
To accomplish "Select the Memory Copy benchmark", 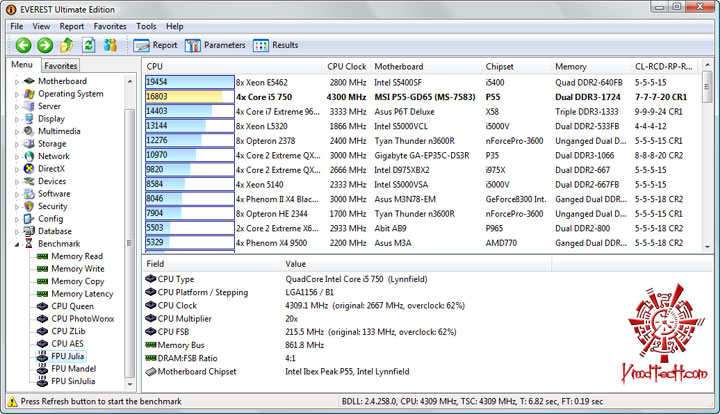I will [x=78, y=281].
